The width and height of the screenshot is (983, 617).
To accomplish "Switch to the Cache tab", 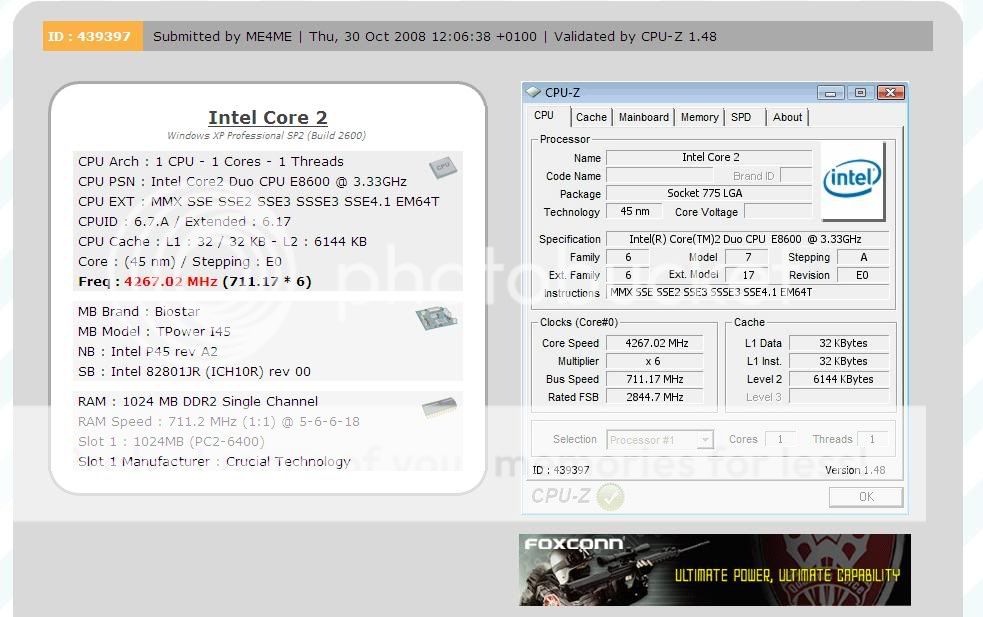I will point(591,117).
